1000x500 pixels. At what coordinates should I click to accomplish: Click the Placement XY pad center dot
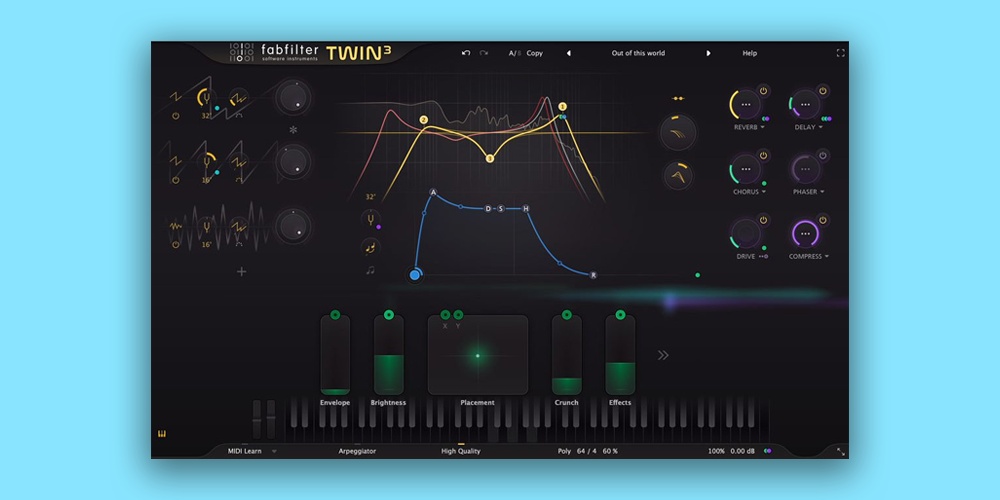pyautogui.click(x=478, y=355)
